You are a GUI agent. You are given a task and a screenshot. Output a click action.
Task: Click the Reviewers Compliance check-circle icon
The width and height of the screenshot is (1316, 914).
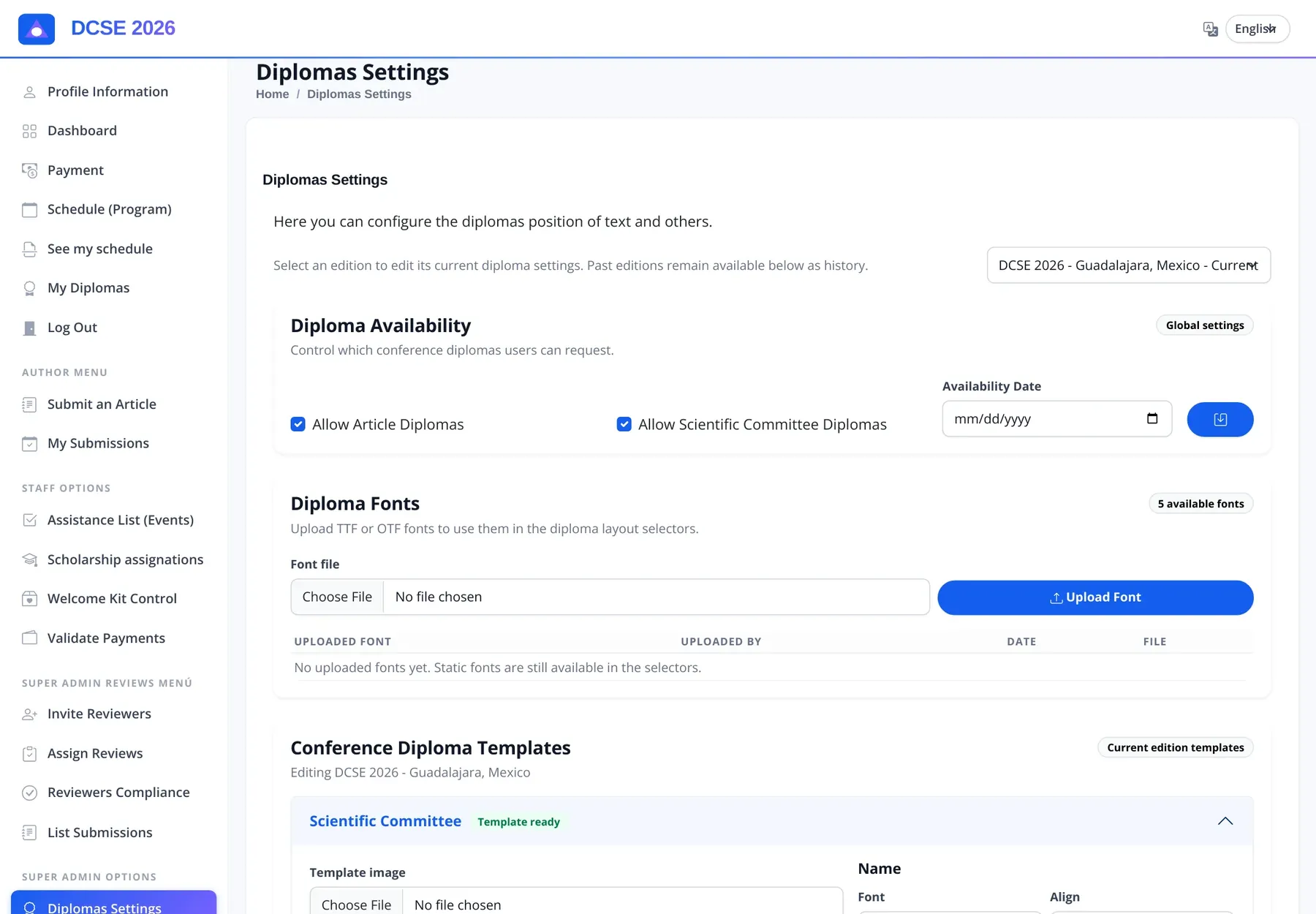(29, 793)
